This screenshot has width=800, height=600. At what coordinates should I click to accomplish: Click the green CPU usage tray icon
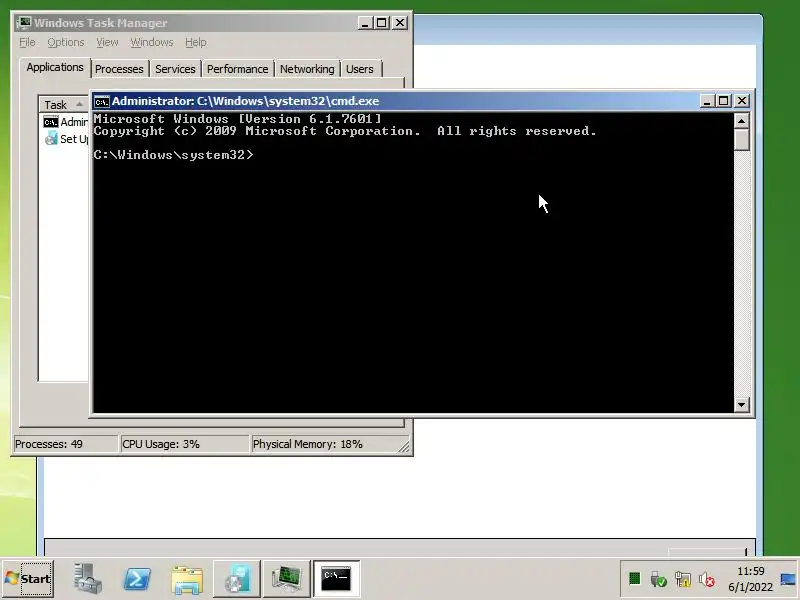coord(635,579)
